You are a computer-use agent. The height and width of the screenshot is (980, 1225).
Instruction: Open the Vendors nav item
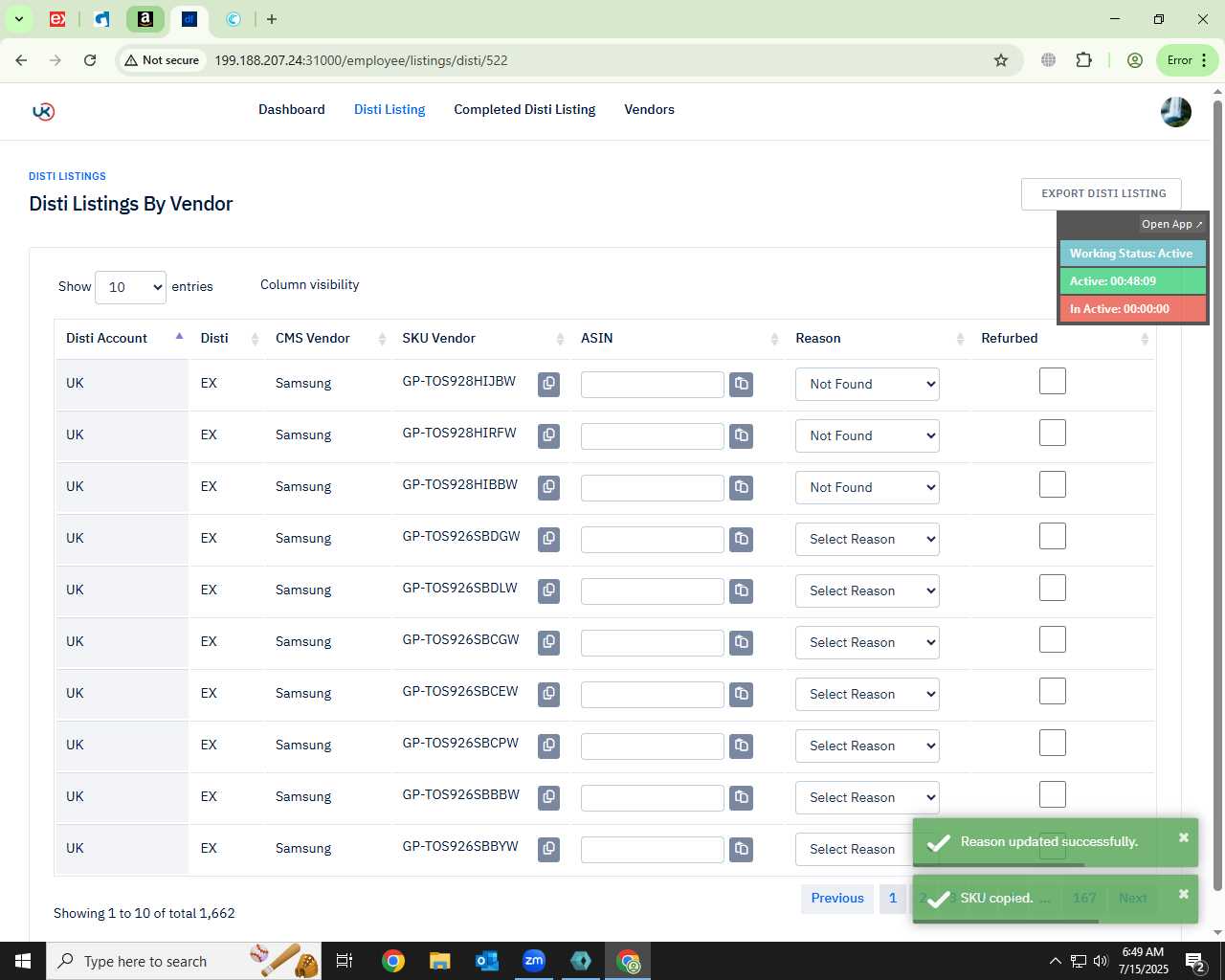649,110
